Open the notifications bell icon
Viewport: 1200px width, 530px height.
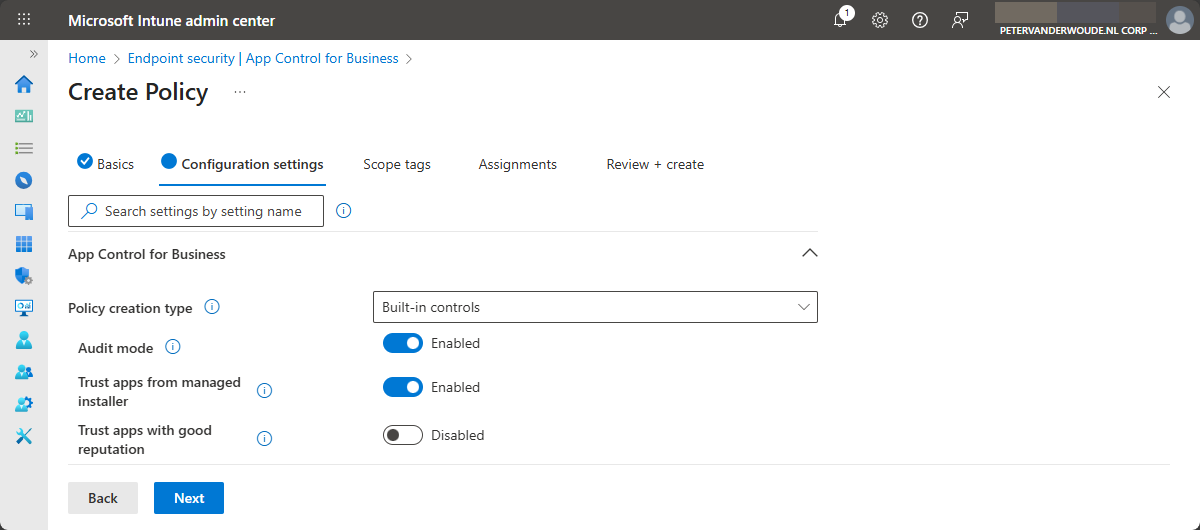[841, 20]
